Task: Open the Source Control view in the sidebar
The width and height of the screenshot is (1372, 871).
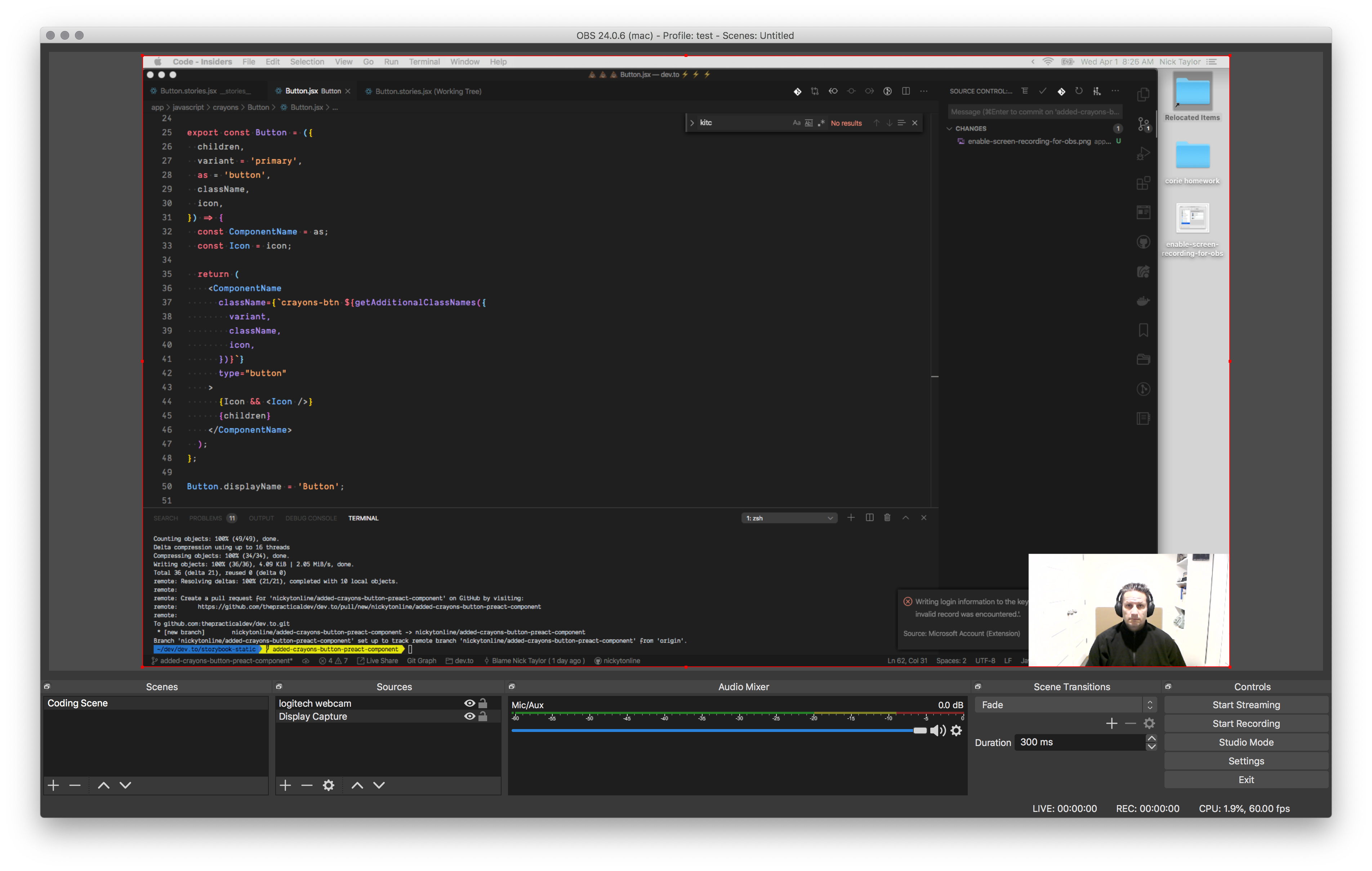Action: pos(1144,124)
